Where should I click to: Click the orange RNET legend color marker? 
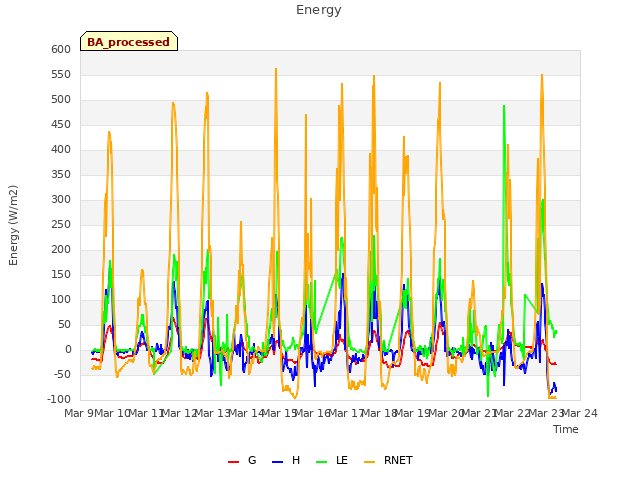369,462
